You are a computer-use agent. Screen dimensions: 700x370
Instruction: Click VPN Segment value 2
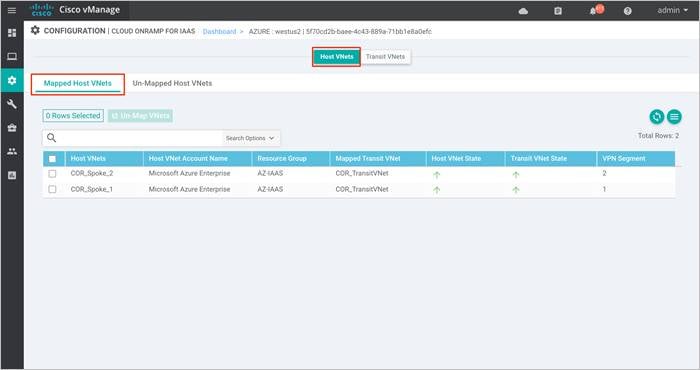pos(604,173)
